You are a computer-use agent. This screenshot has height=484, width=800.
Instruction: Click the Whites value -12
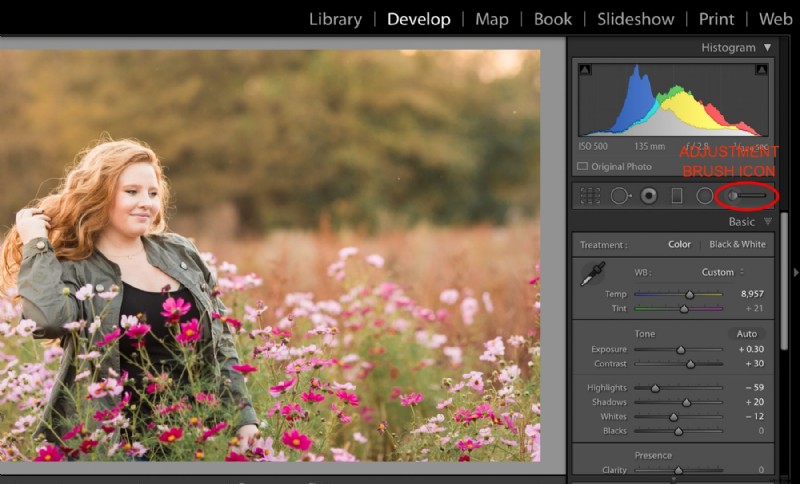755,416
